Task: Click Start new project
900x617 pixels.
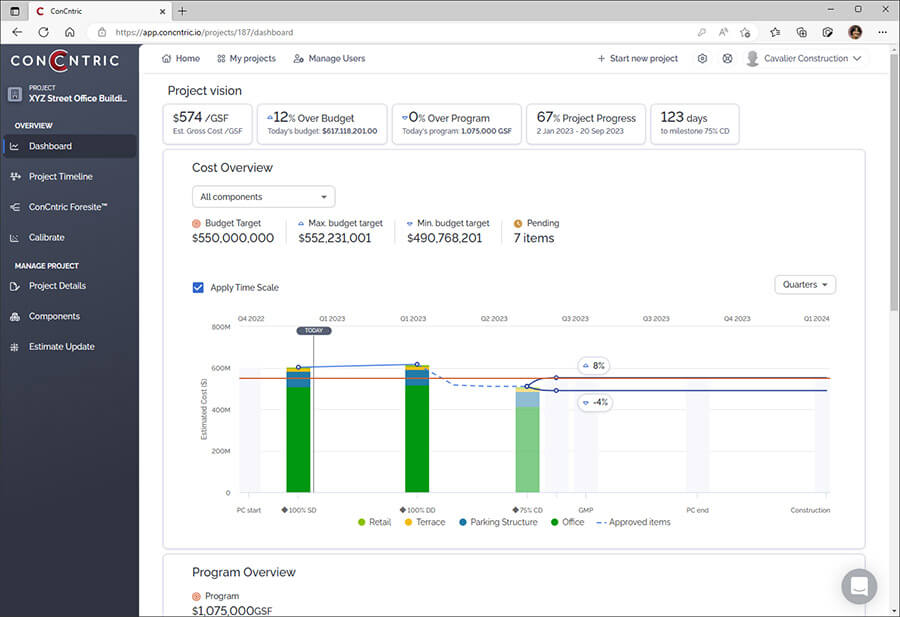Action: click(x=638, y=58)
